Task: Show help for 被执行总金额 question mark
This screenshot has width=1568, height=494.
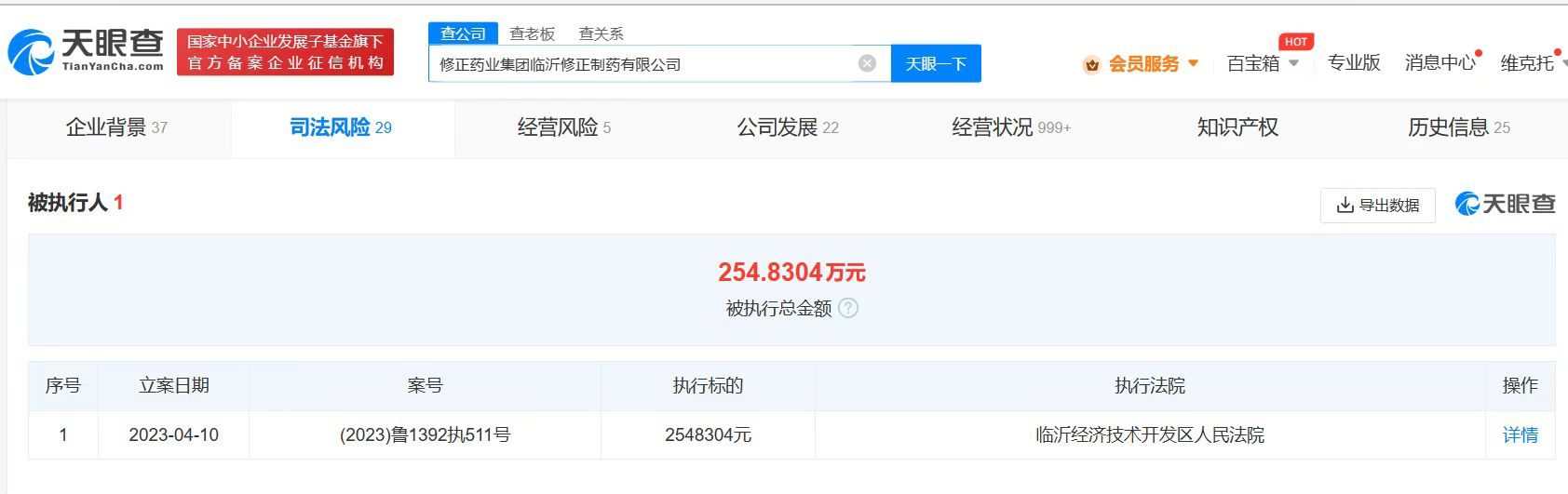Action: [848, 308]
